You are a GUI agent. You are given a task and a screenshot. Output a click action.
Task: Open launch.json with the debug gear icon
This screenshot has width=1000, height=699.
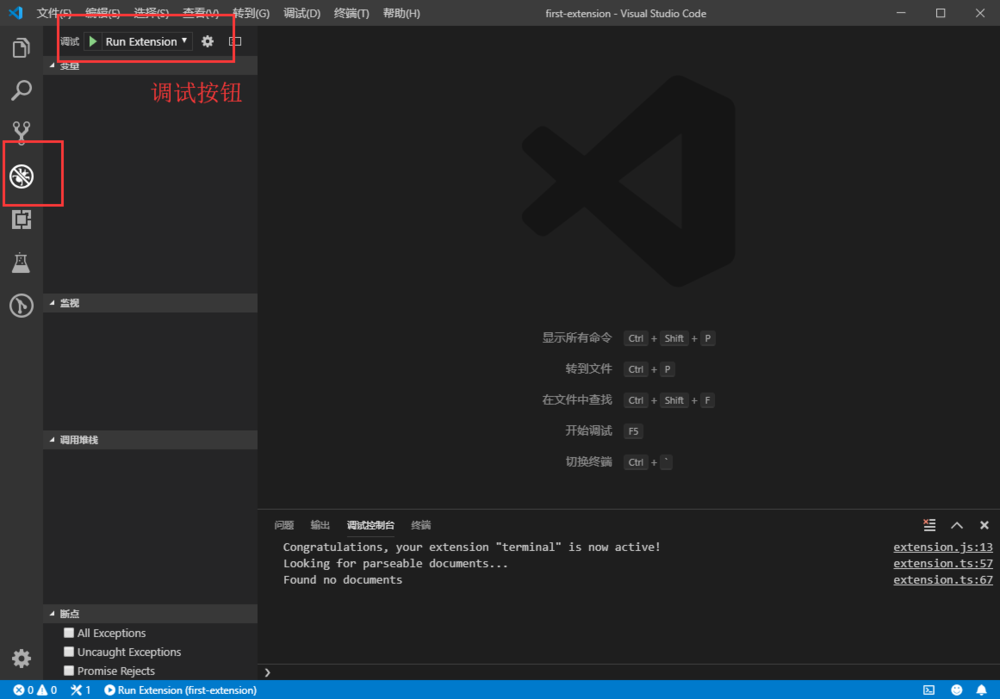coord(207,41)
